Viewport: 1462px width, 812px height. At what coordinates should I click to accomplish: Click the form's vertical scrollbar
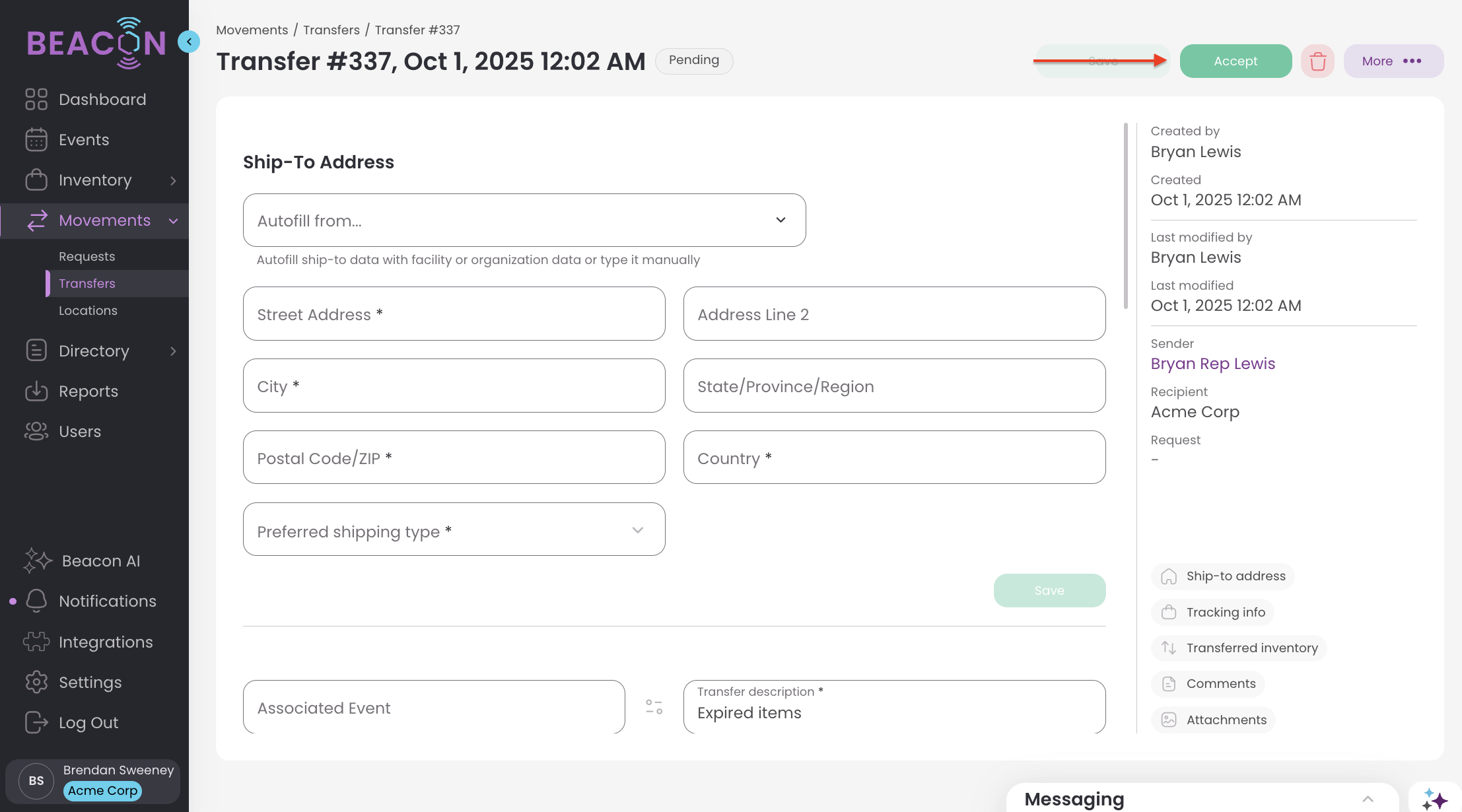(x=1126, y=217)
